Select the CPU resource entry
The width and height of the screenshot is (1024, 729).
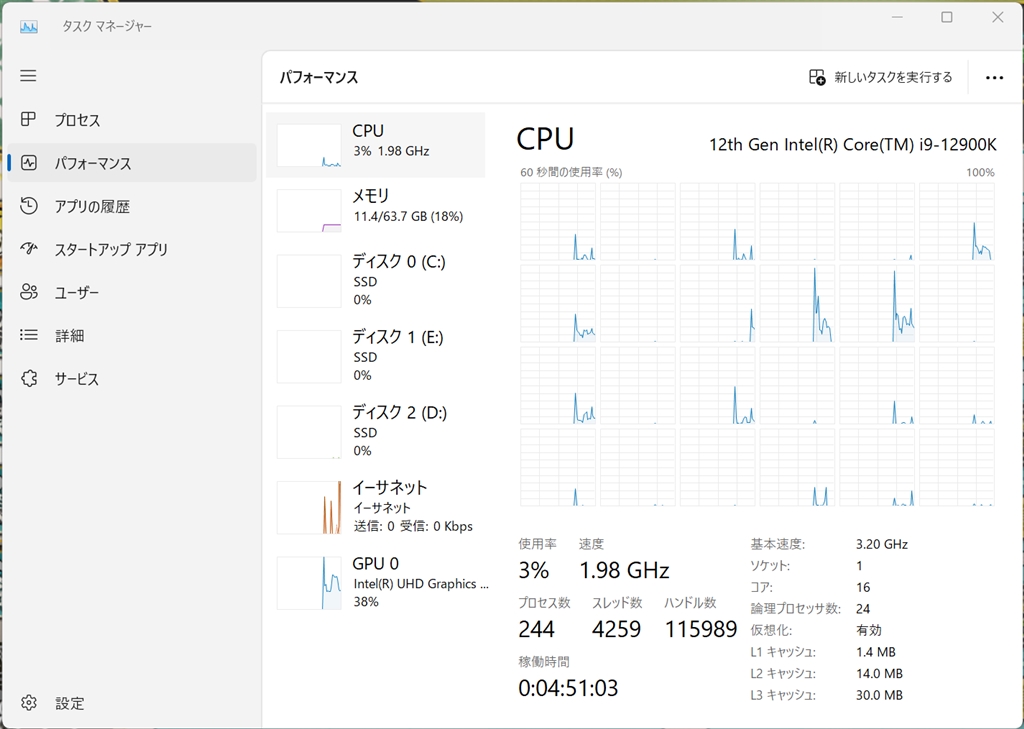click(x=376, y=145)
